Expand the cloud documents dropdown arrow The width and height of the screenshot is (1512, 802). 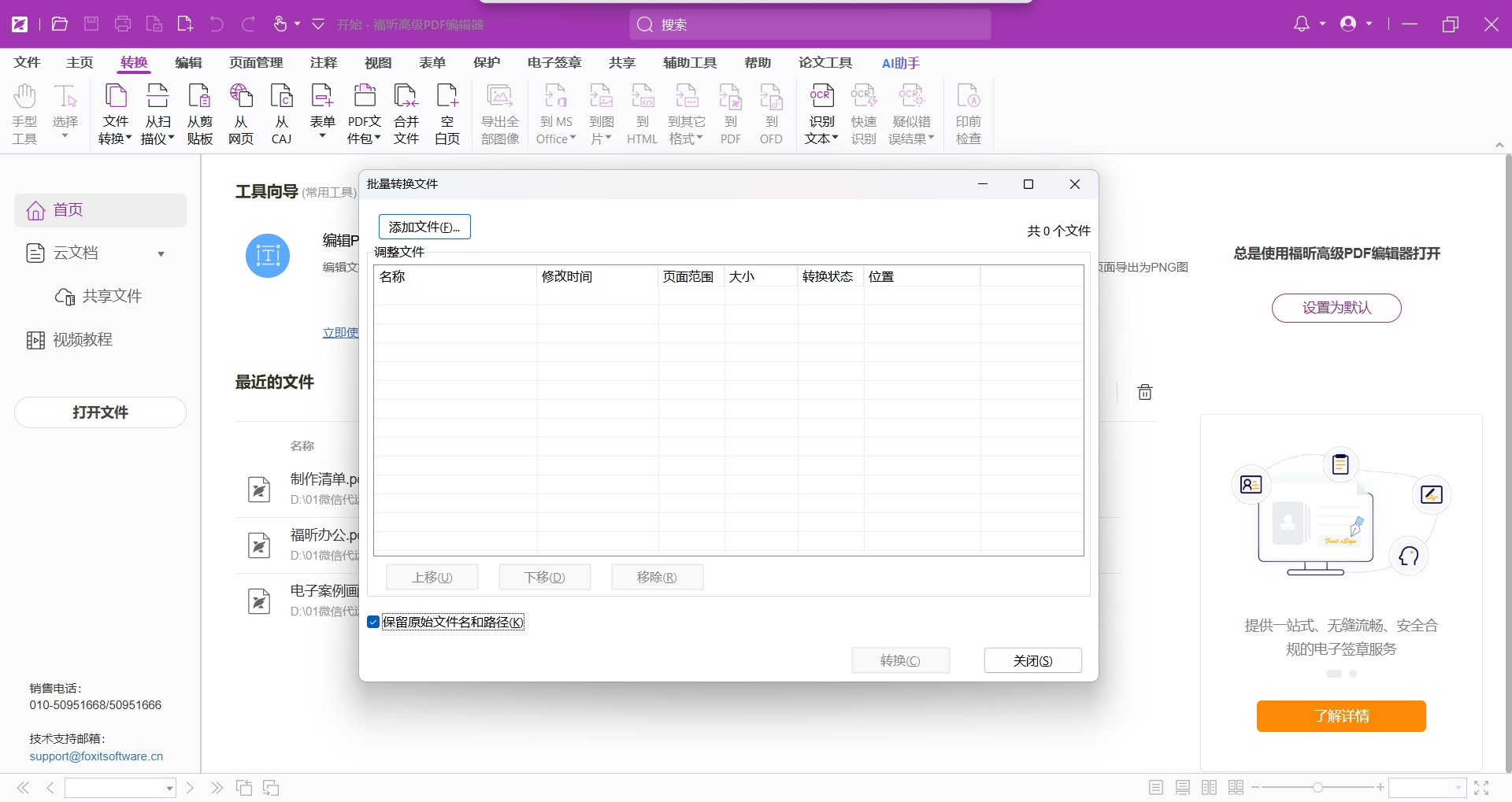pos(161,253)
